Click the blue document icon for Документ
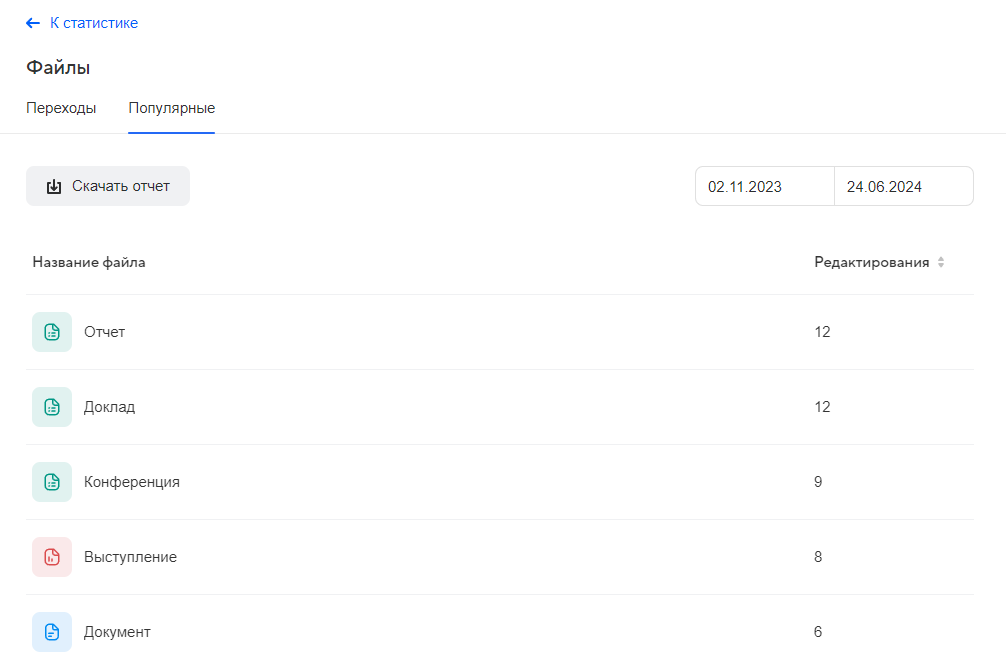This screenshot has height=667, width=1006. [52, 632]
